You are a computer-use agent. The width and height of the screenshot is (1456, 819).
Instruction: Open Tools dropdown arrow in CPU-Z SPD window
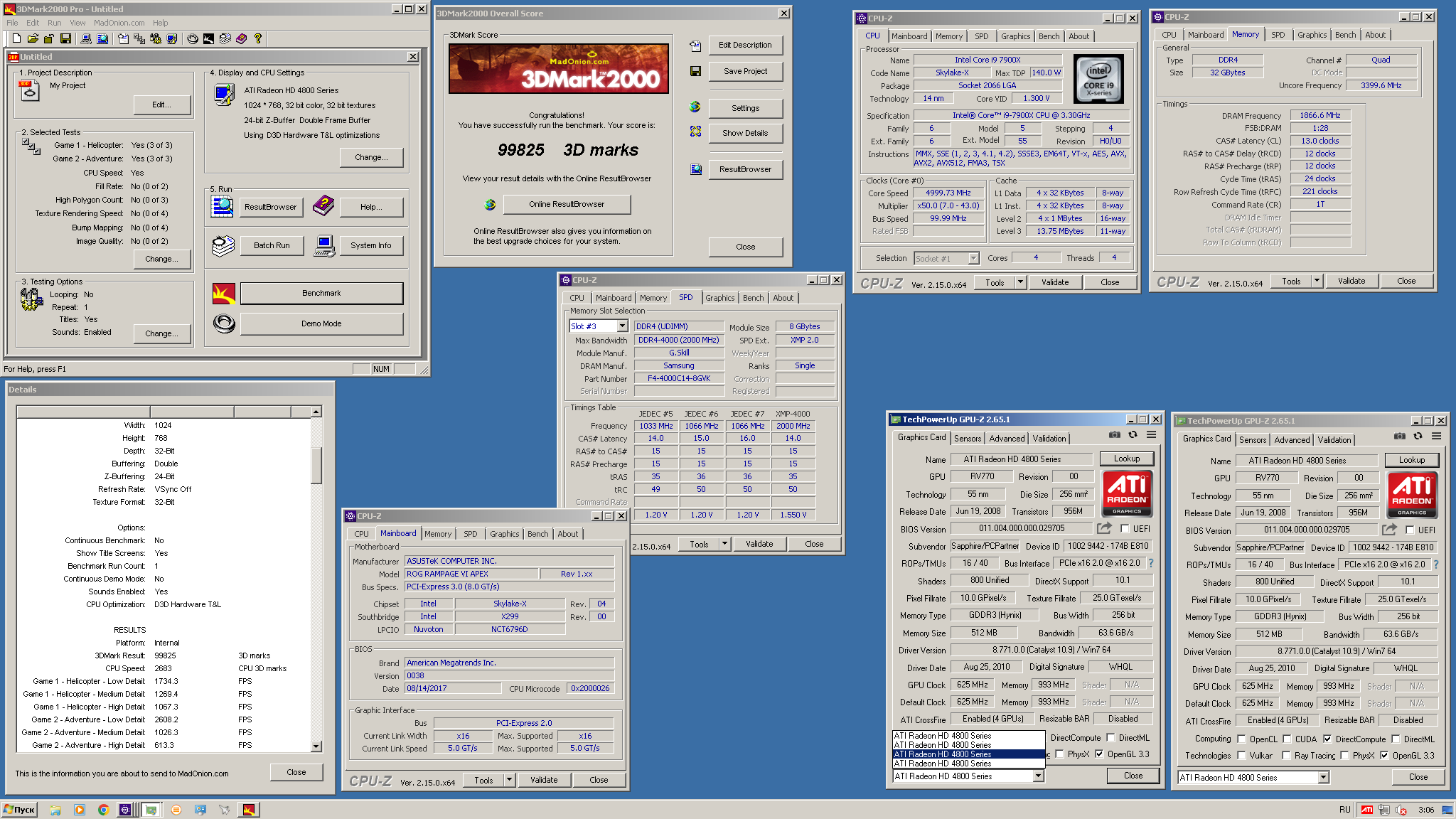[x=725, y=544]
